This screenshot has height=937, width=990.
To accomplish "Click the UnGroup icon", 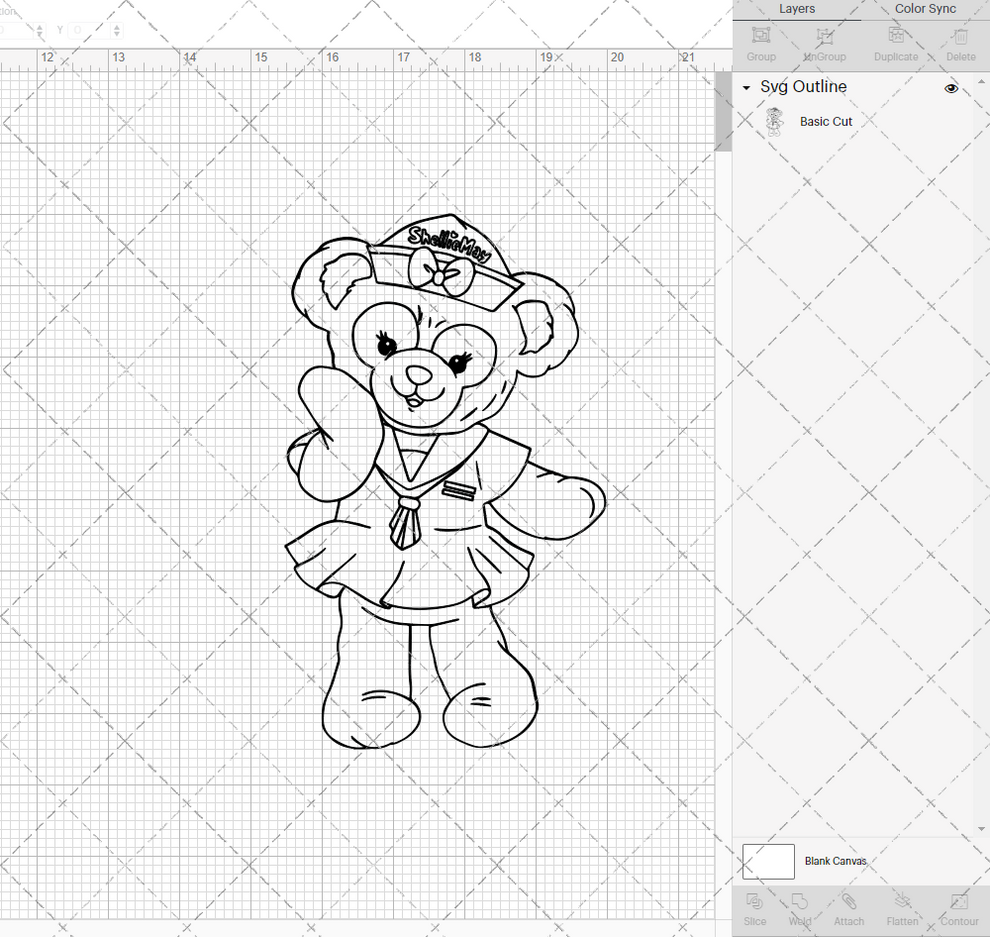I will [824, 42].
